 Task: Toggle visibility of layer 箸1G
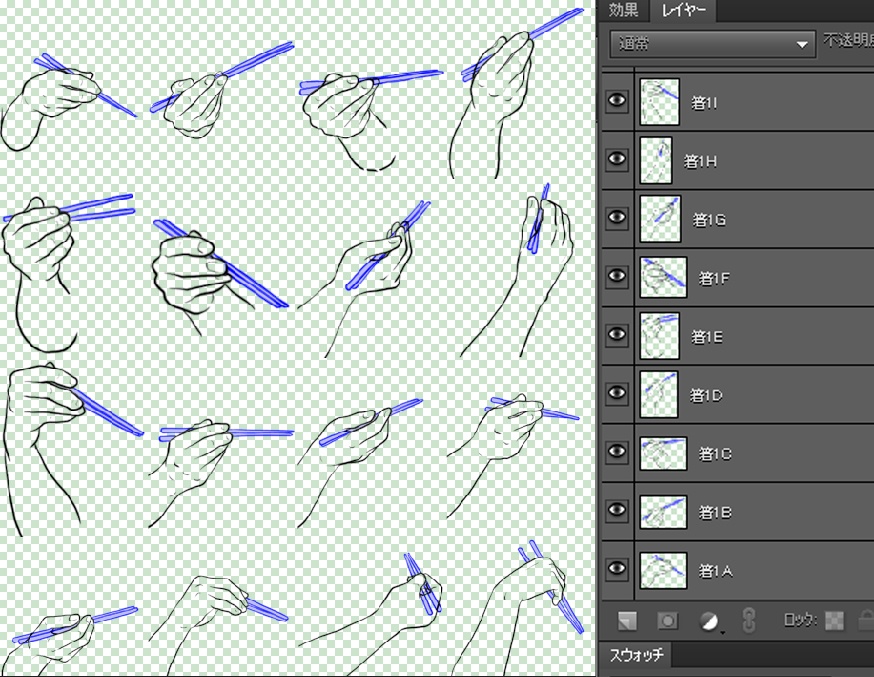[x=616, y=218]
